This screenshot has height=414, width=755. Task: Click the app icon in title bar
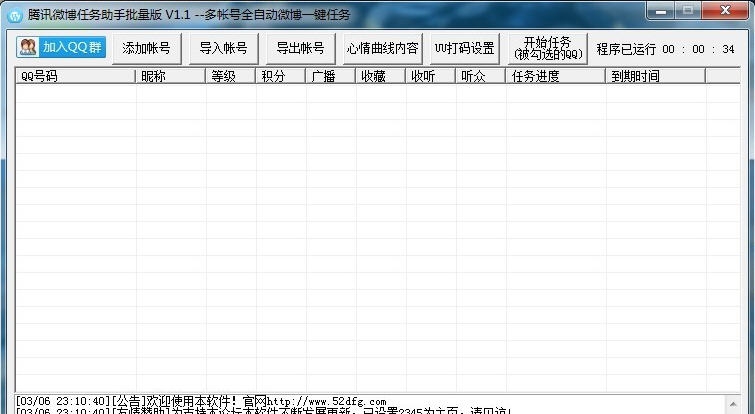pyautogui.click(x=15, y=15)
